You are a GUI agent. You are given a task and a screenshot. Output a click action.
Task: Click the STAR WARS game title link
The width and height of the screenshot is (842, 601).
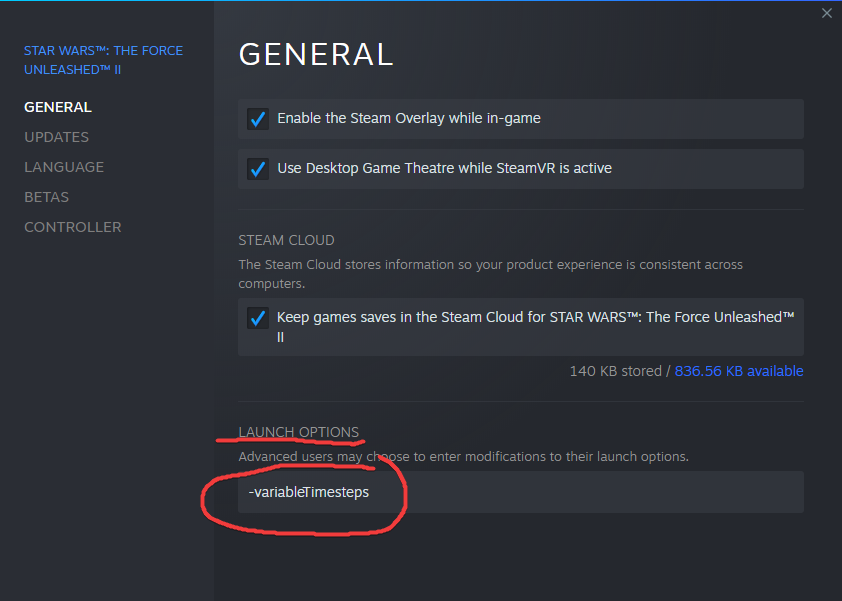coord(103,60)
